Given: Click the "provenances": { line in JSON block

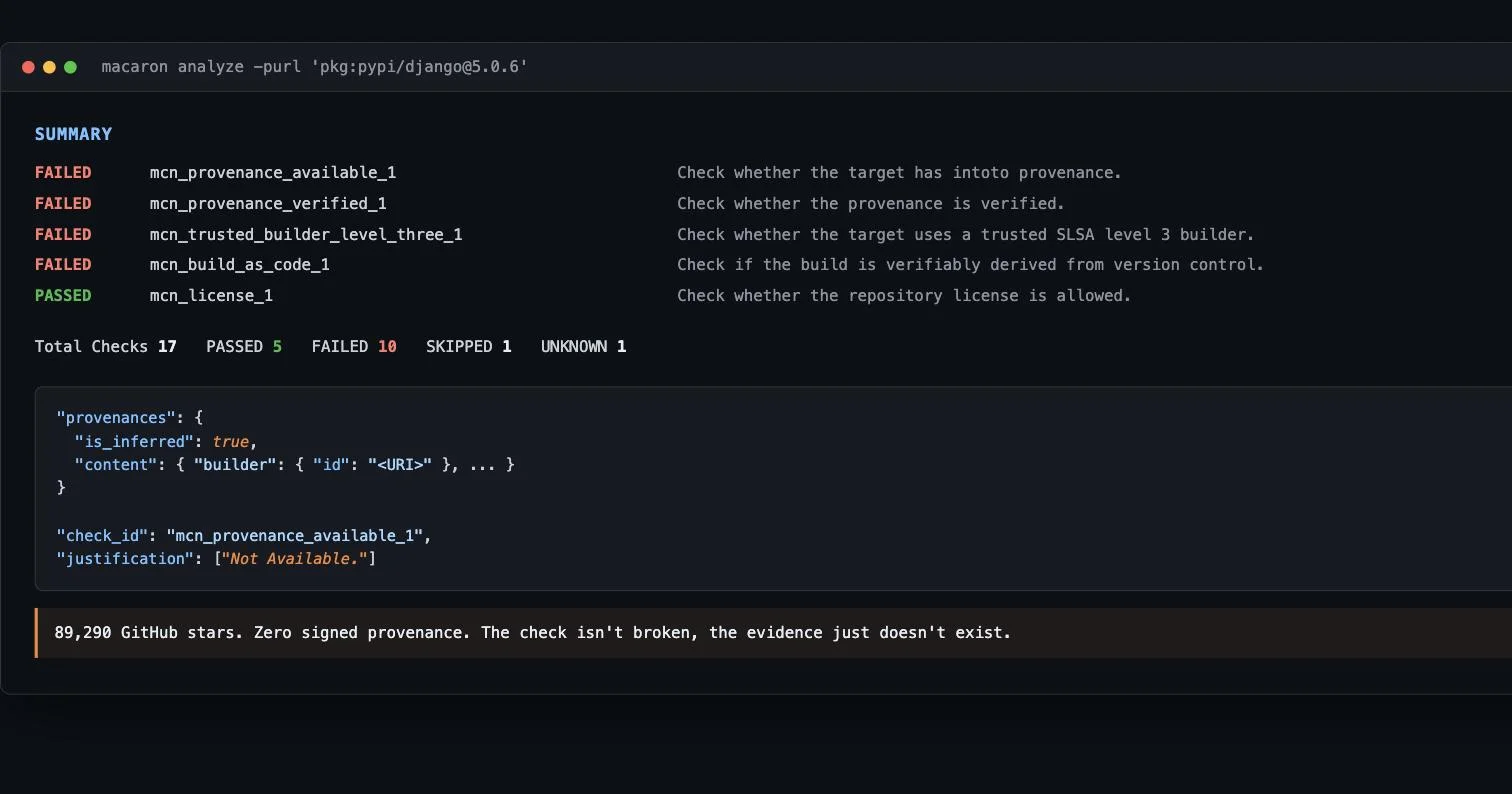Looking at the screenshot, I should pyautogui.click(x=130, y=417).
